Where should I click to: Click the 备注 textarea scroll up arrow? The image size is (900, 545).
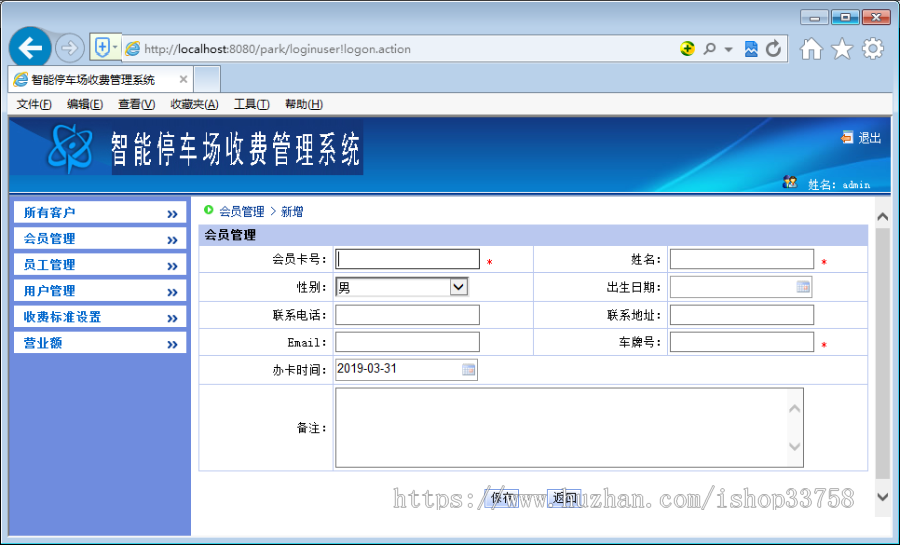point(794,408)
